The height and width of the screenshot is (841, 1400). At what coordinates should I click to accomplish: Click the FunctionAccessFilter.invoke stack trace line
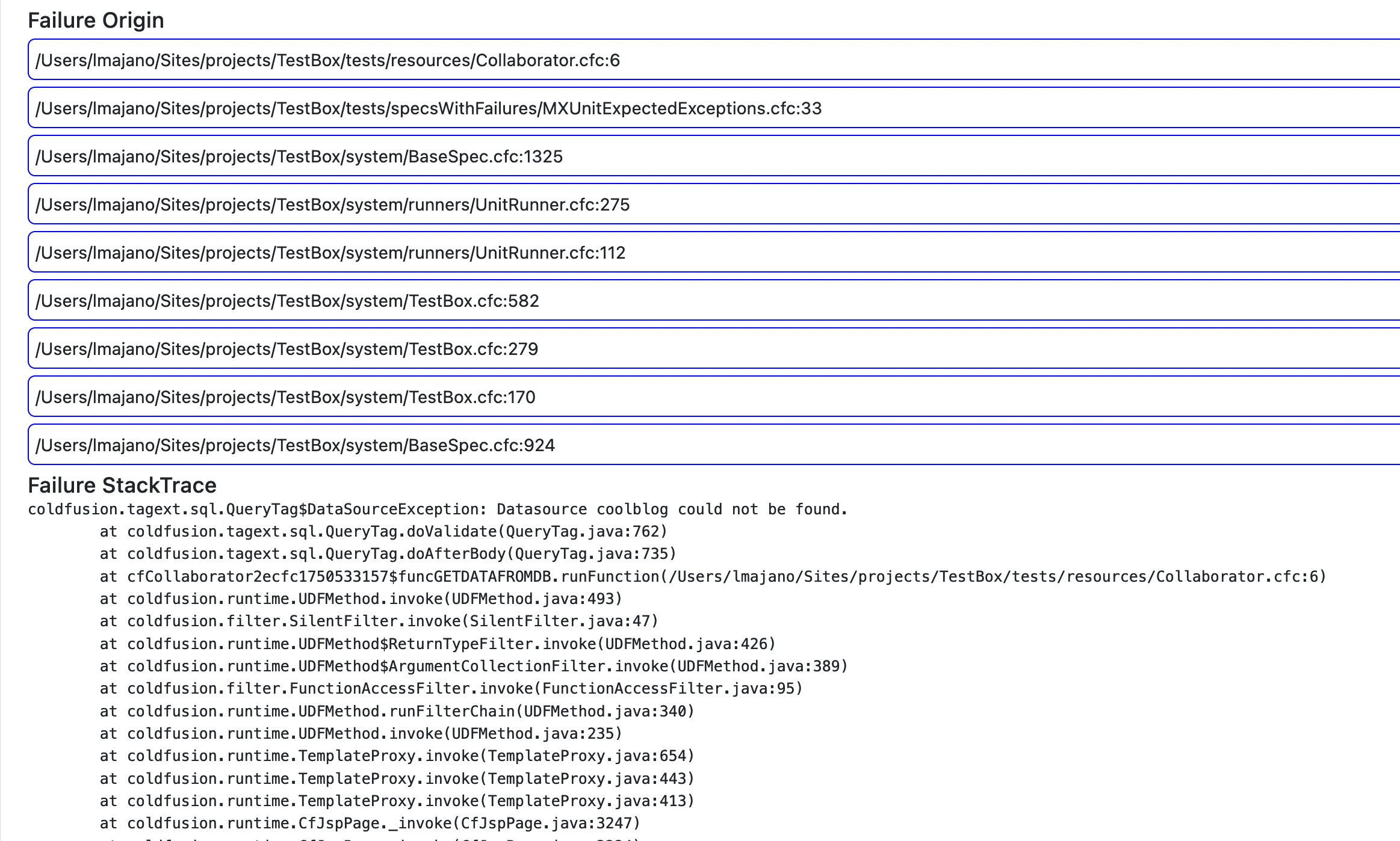pos(451,689)
